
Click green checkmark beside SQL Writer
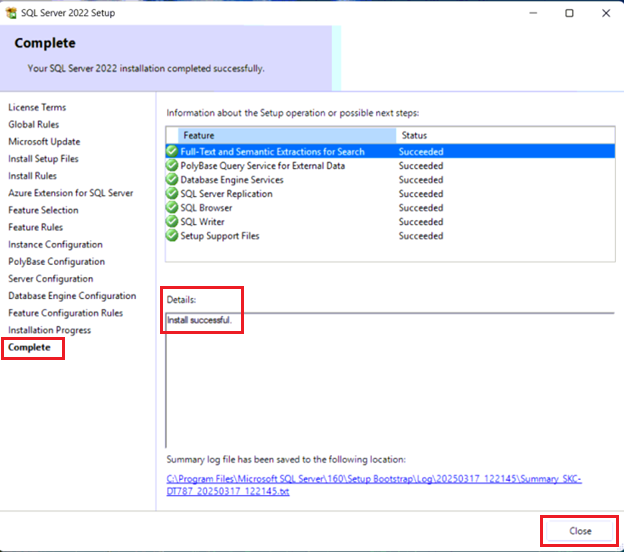point(172,221)
